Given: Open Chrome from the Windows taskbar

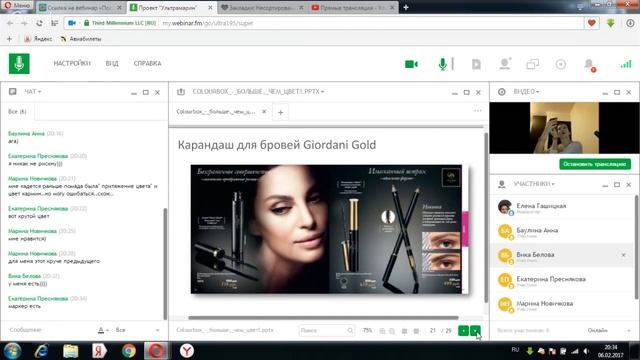Looking at the screenshot, I should 129,351.
